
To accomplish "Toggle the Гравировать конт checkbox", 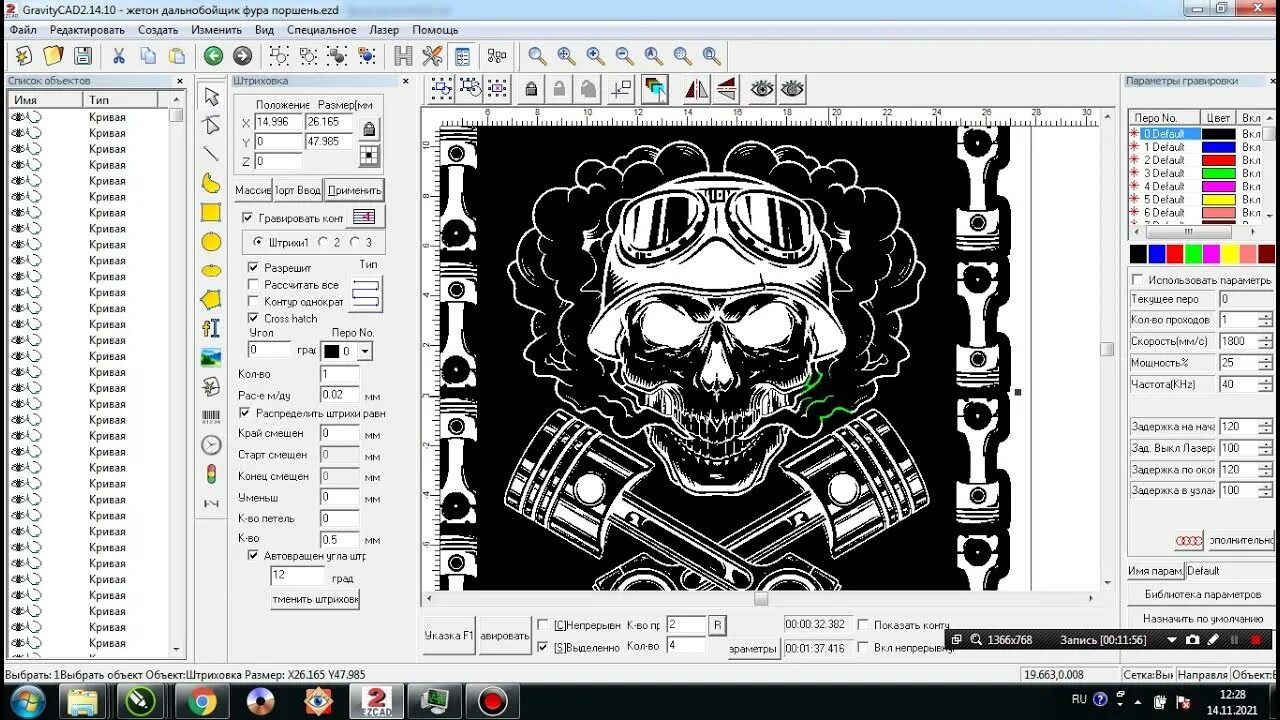I will click(x=248, y=217).
